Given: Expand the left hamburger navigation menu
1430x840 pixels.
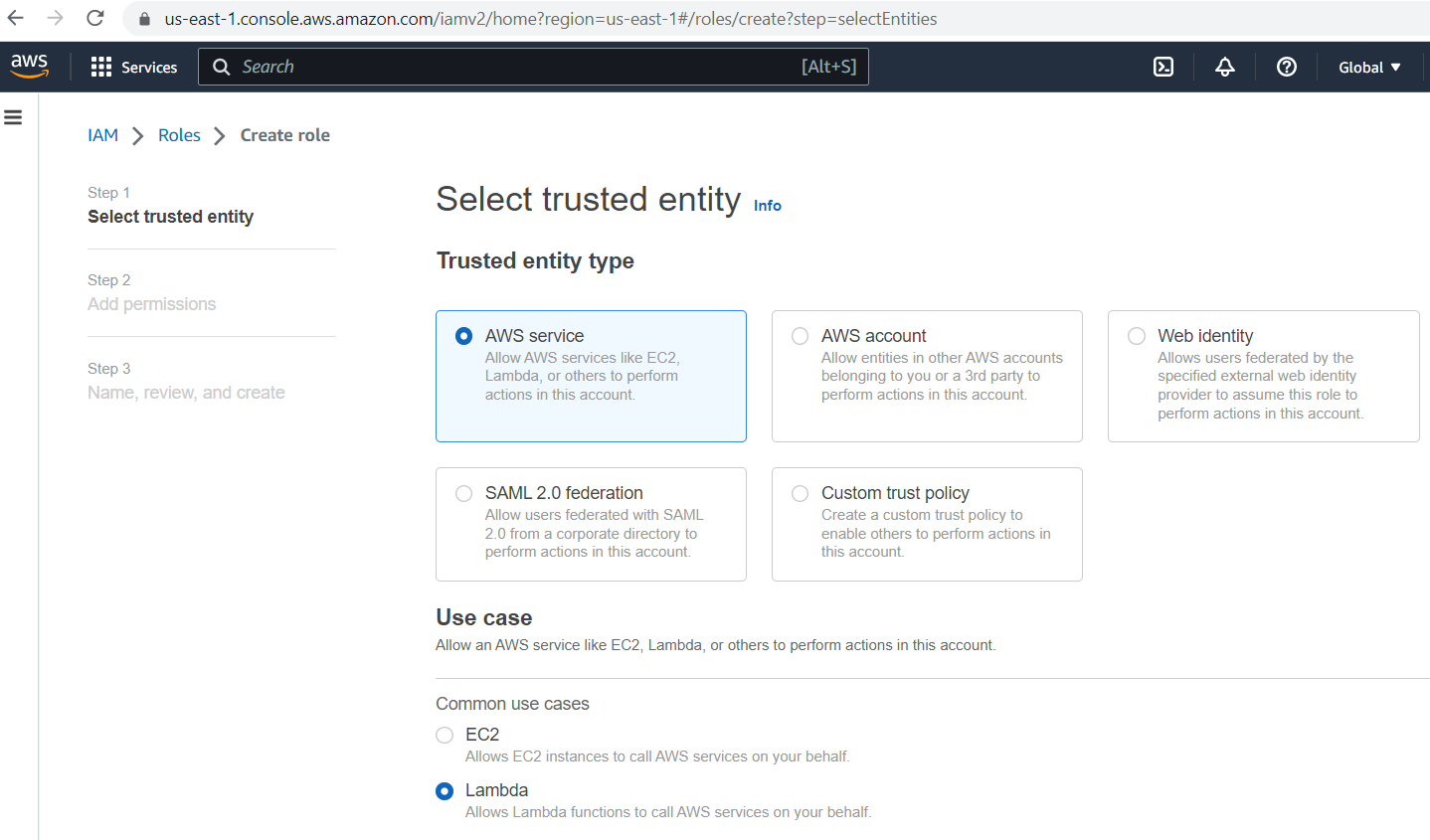Looking at the screenshot, I should [x=13, y=117].
